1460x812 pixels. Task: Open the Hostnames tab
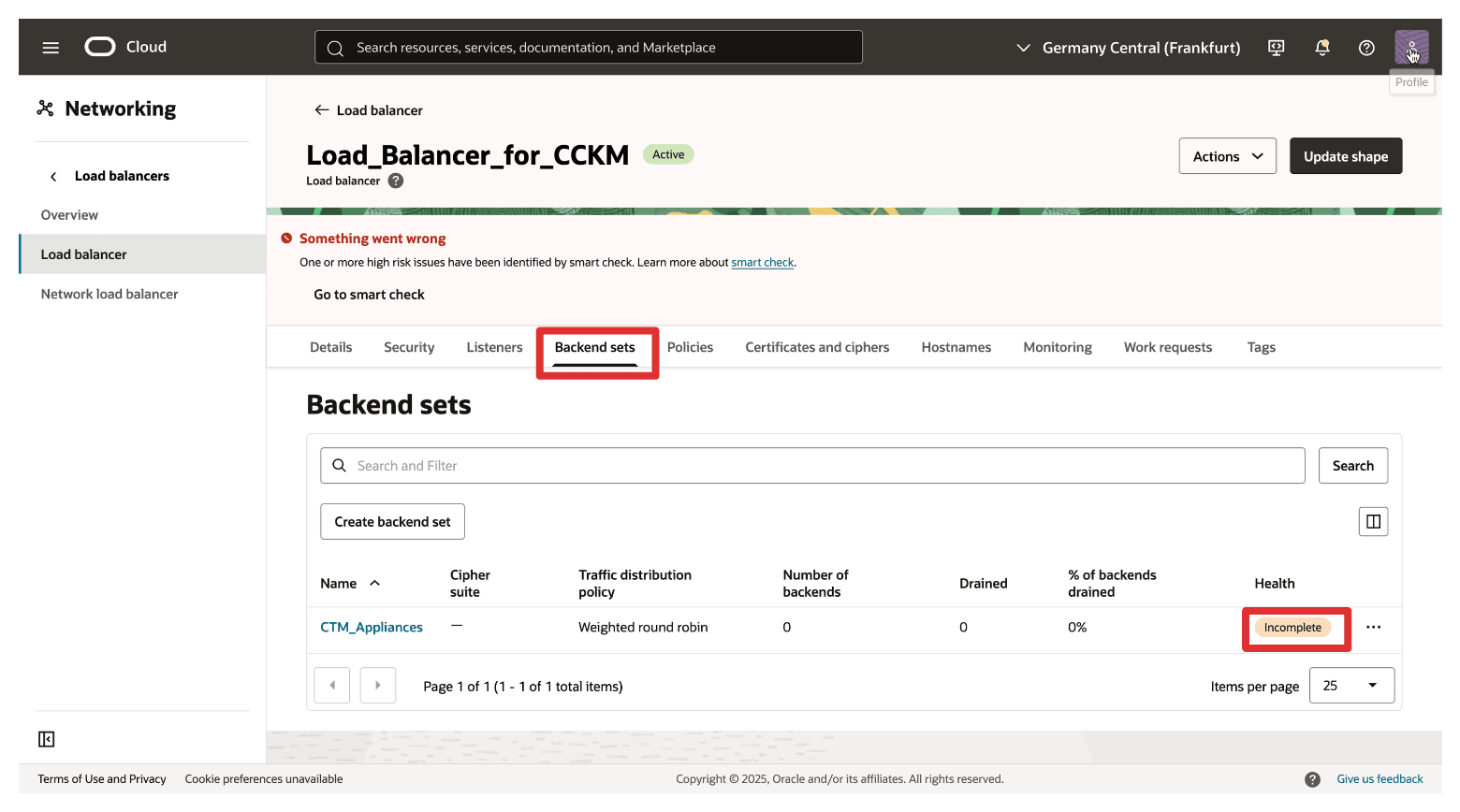point(956,347)
